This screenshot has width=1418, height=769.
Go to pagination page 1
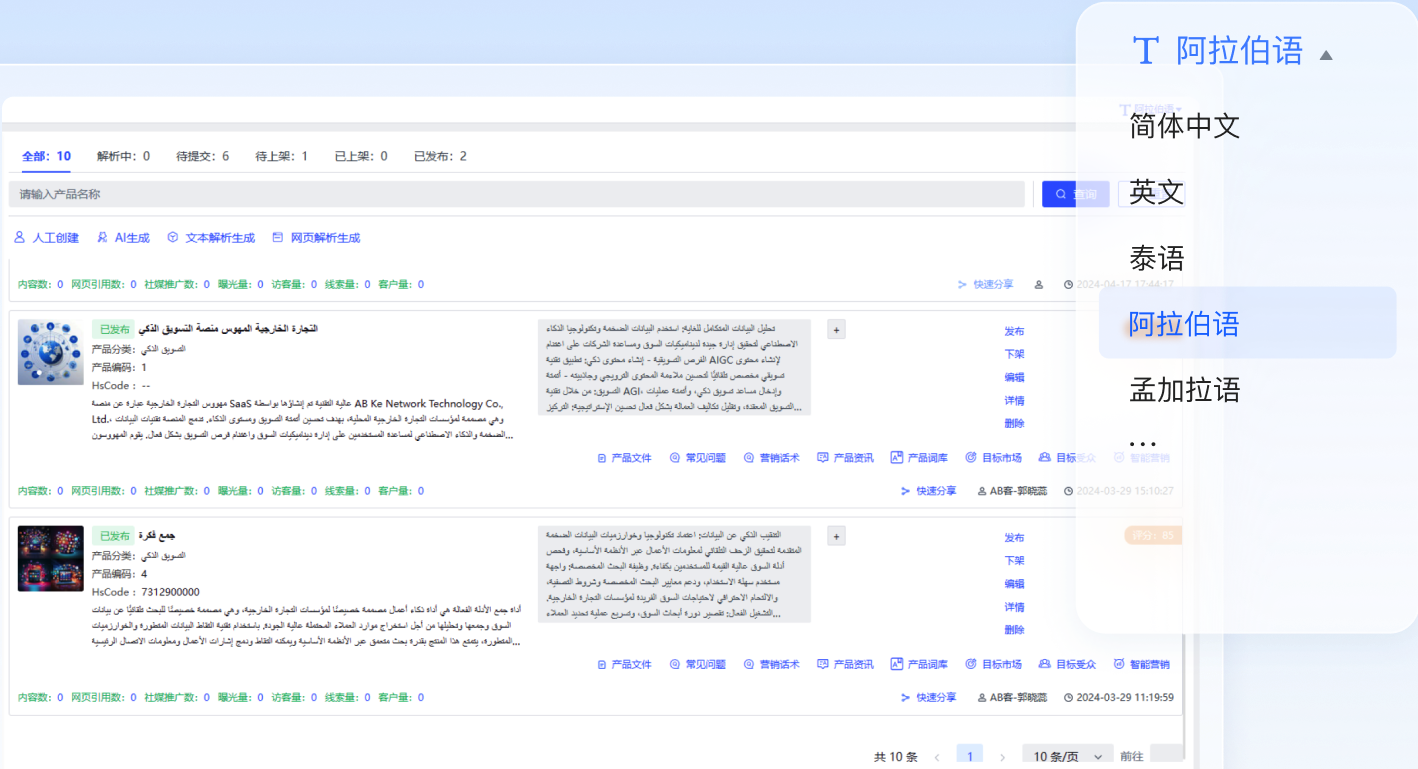point(970,756)
